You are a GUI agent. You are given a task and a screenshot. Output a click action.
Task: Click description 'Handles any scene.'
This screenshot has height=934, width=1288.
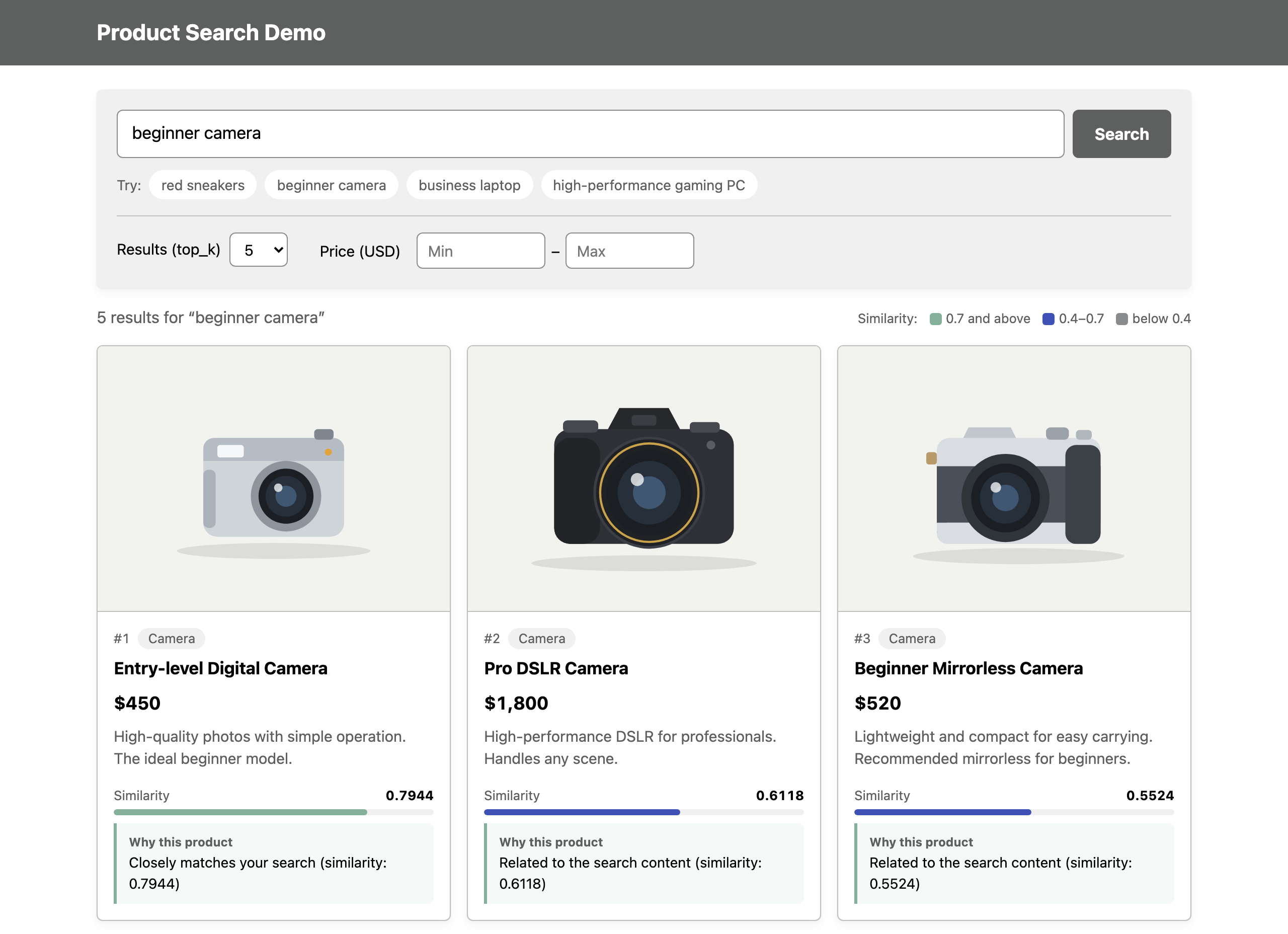click(550, 758)
